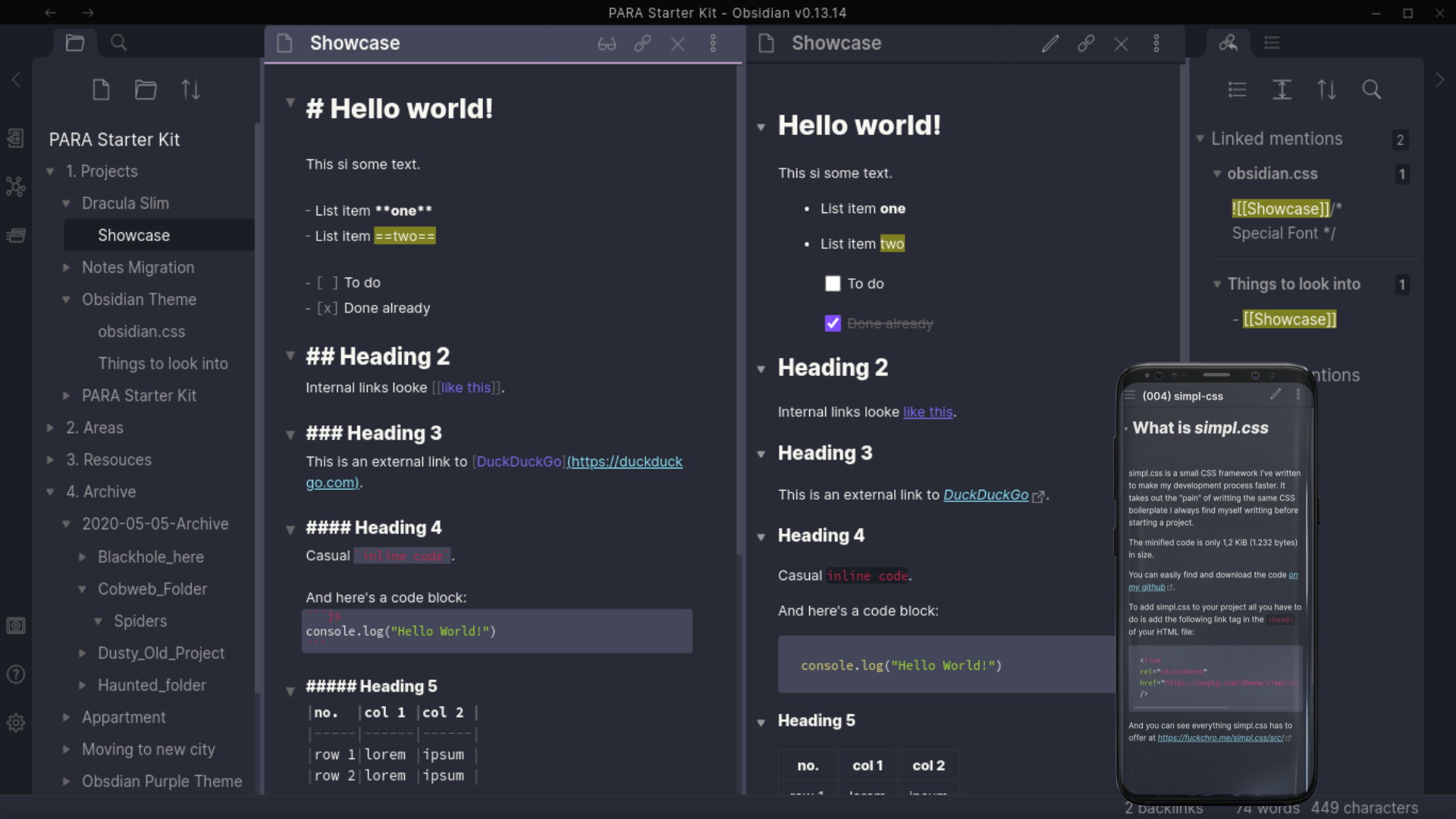The width and height of the screenshot is (1456, 819).
Task: Click the editor pane's vertical scrollbar
Action: (739, 303)
